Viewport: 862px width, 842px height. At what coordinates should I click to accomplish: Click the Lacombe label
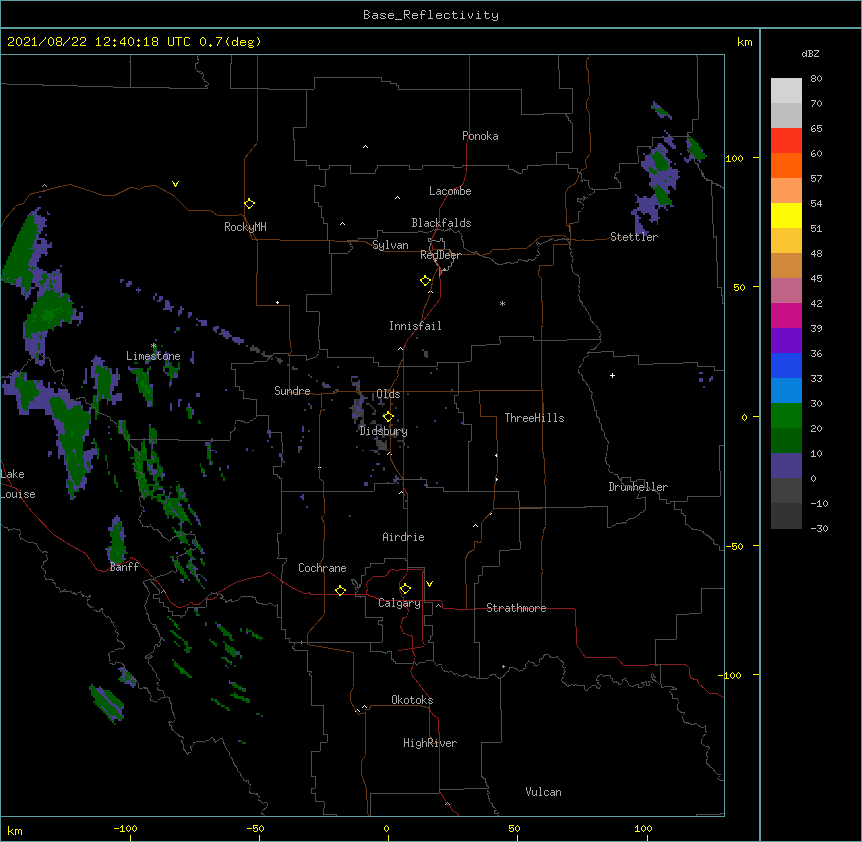(x=450, y=191)
